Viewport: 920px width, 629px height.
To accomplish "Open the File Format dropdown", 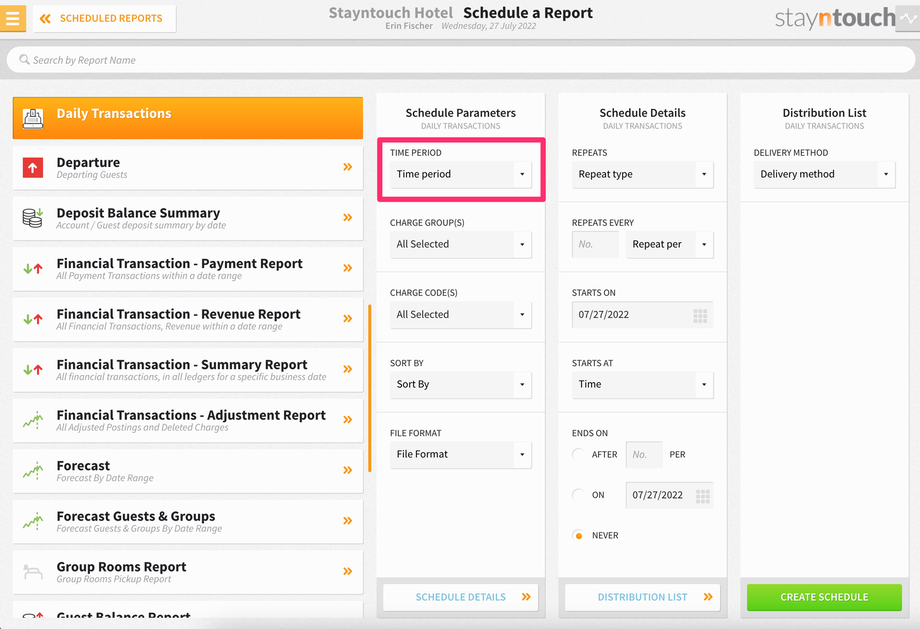I will point(461,454).
